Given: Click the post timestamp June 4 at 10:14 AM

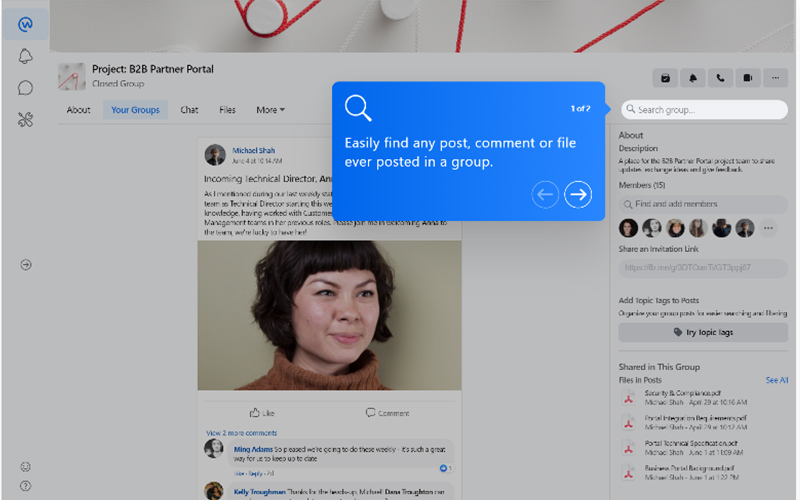Looking at the screenshot, I should (x=257, y=161).
